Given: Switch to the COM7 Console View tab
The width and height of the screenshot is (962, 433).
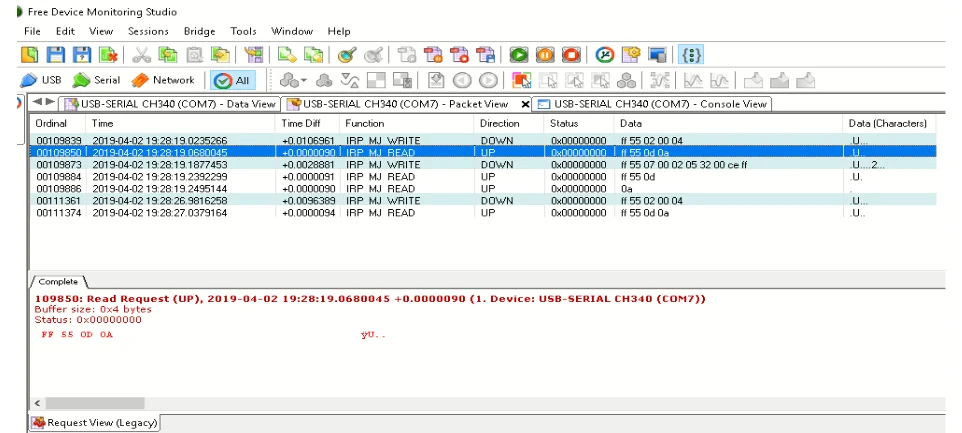Looking at the screenshot, I should tap(652, 104).
